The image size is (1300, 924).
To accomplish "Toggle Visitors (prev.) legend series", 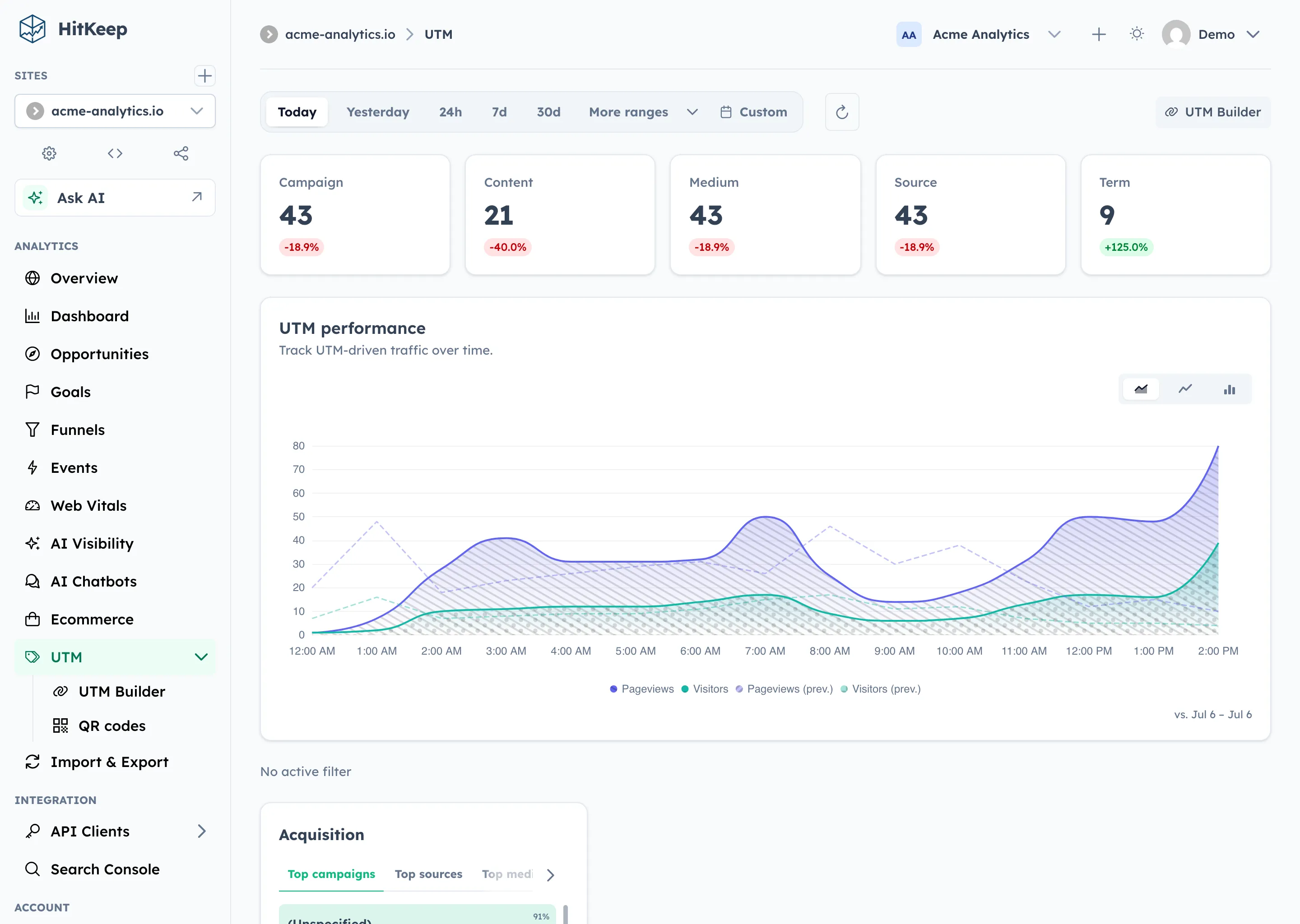I will click(x=881, y=689).
